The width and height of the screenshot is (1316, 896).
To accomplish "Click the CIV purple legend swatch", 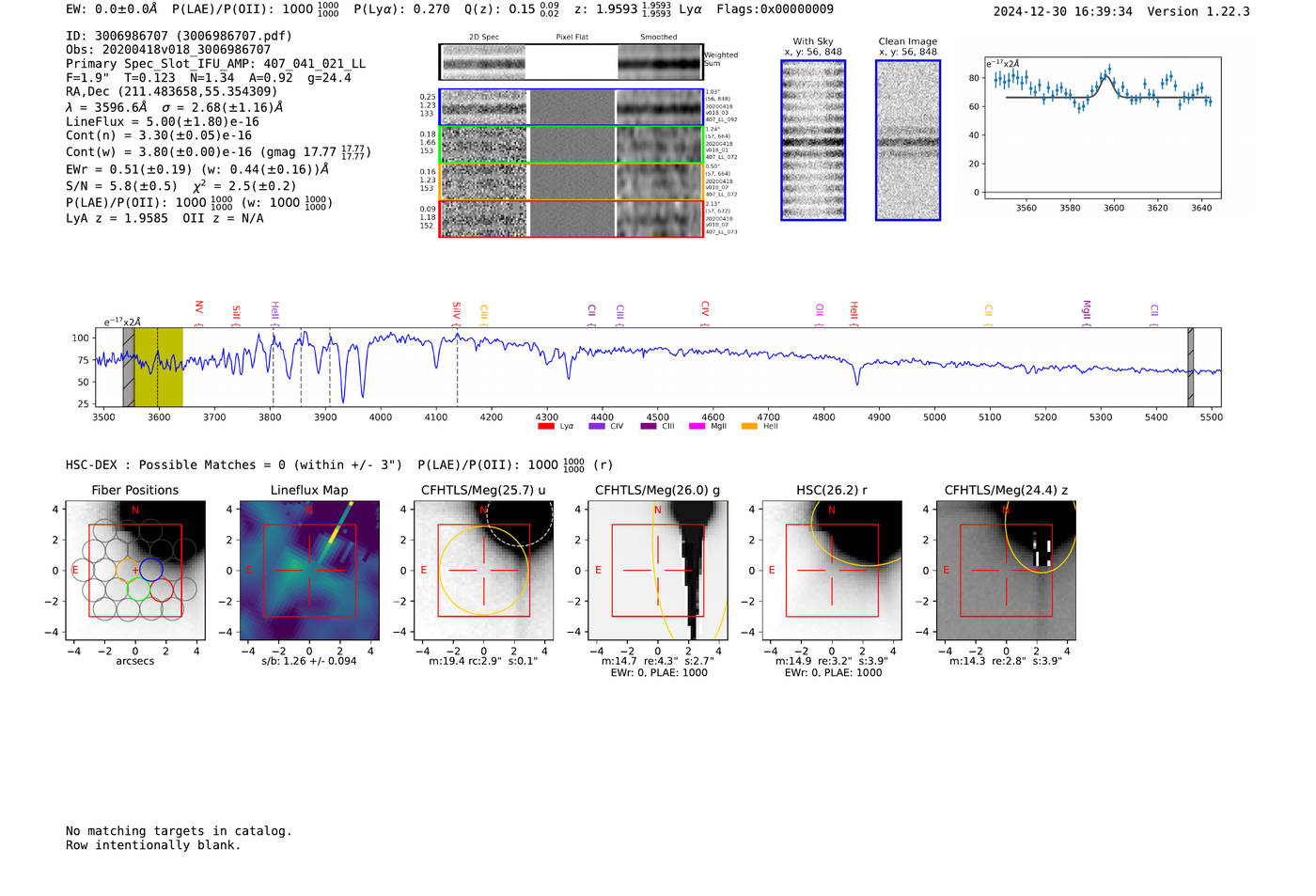I will [596, 426].
